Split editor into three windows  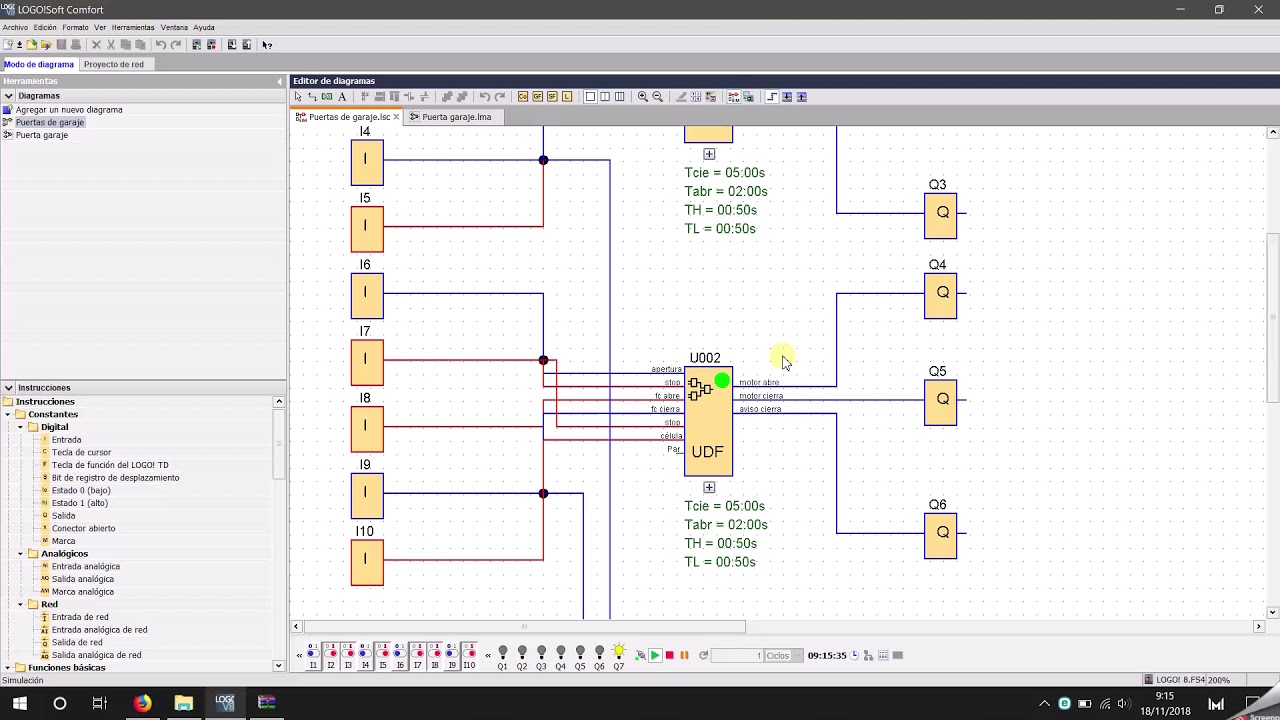point(620,97)
